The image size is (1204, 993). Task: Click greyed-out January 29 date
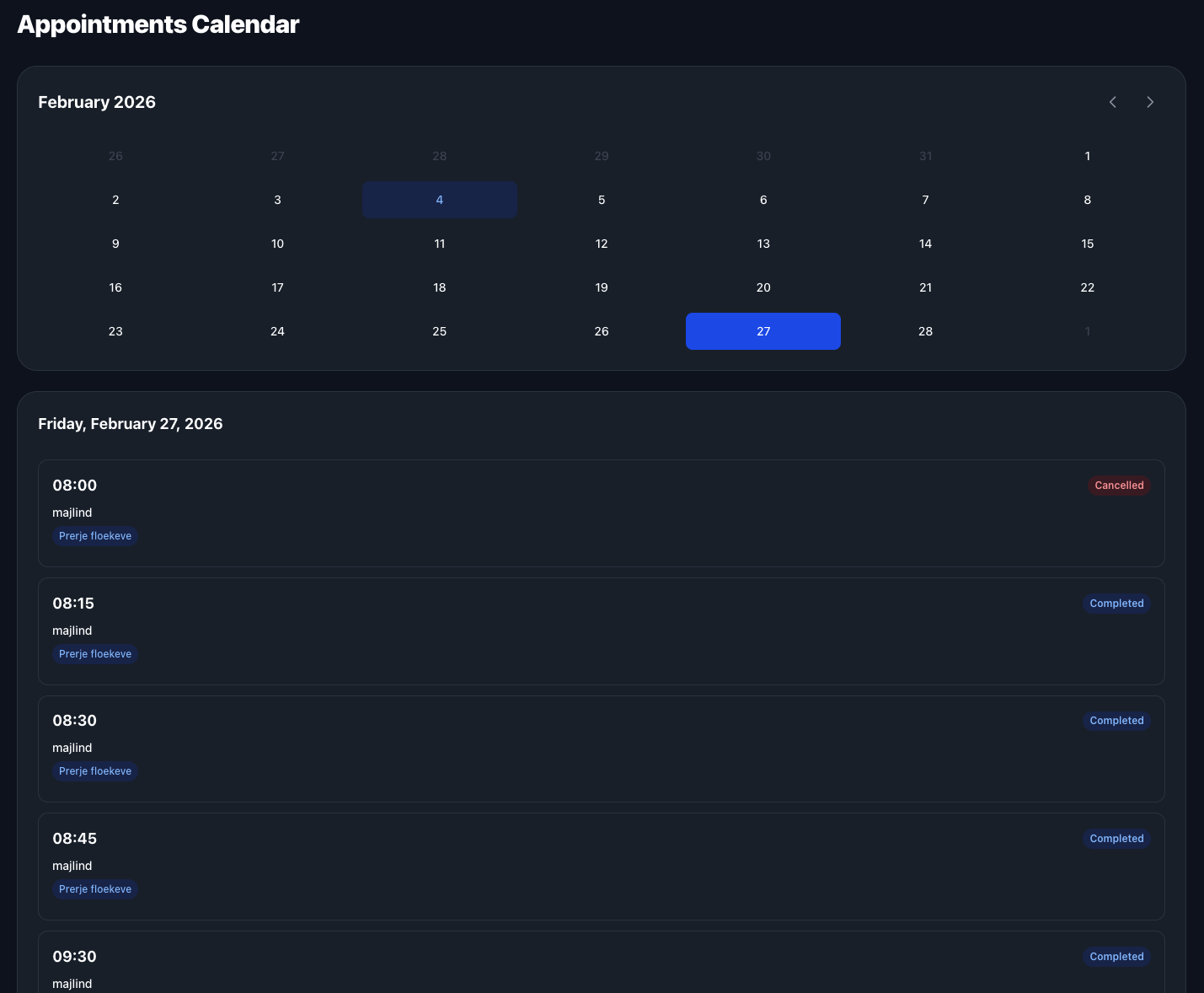coord(602,156)
